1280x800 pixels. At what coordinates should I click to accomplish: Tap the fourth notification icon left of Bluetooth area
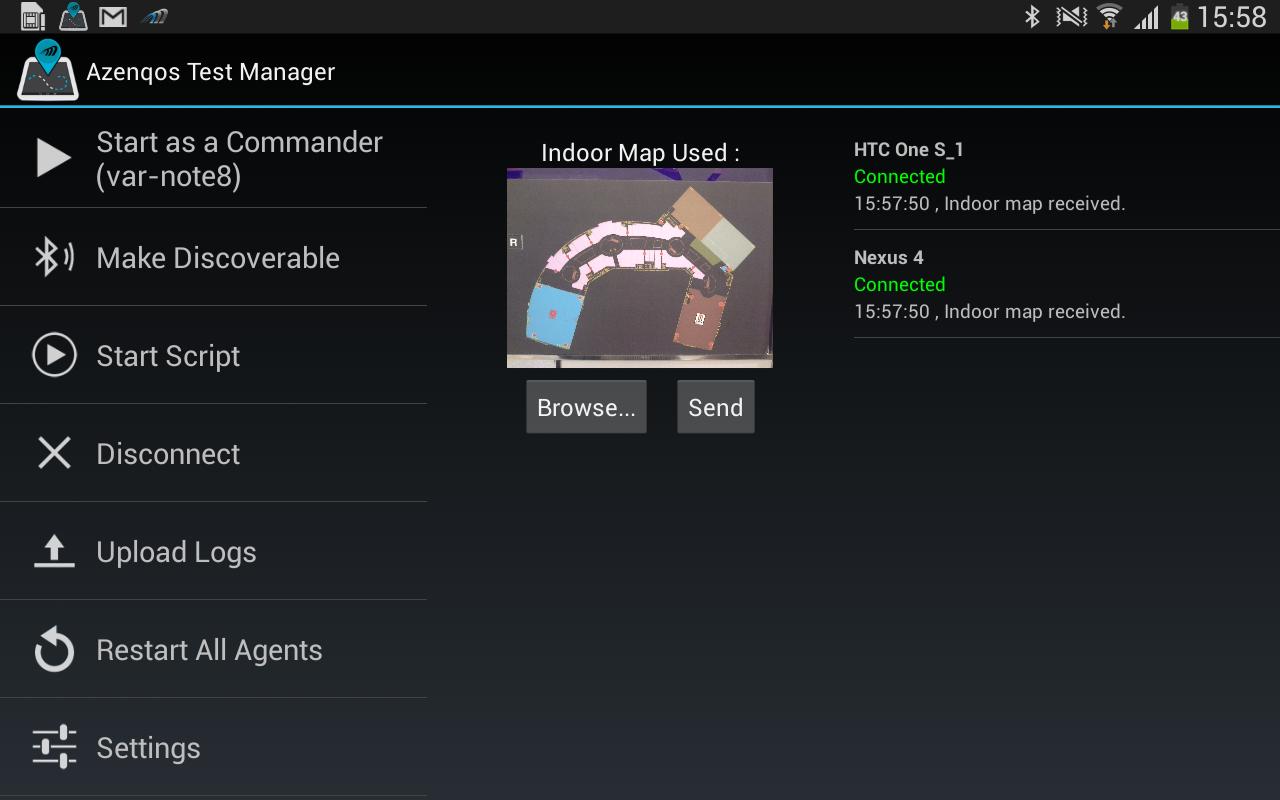point(154,16)
